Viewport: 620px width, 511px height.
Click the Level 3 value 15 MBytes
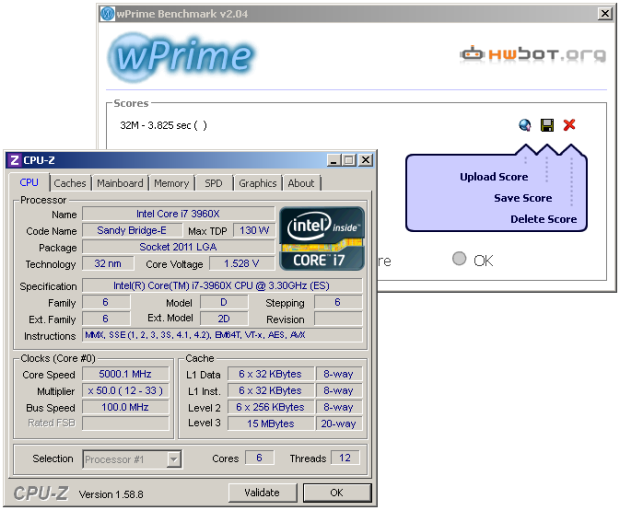pyautogui.click(x=270, y=424)
